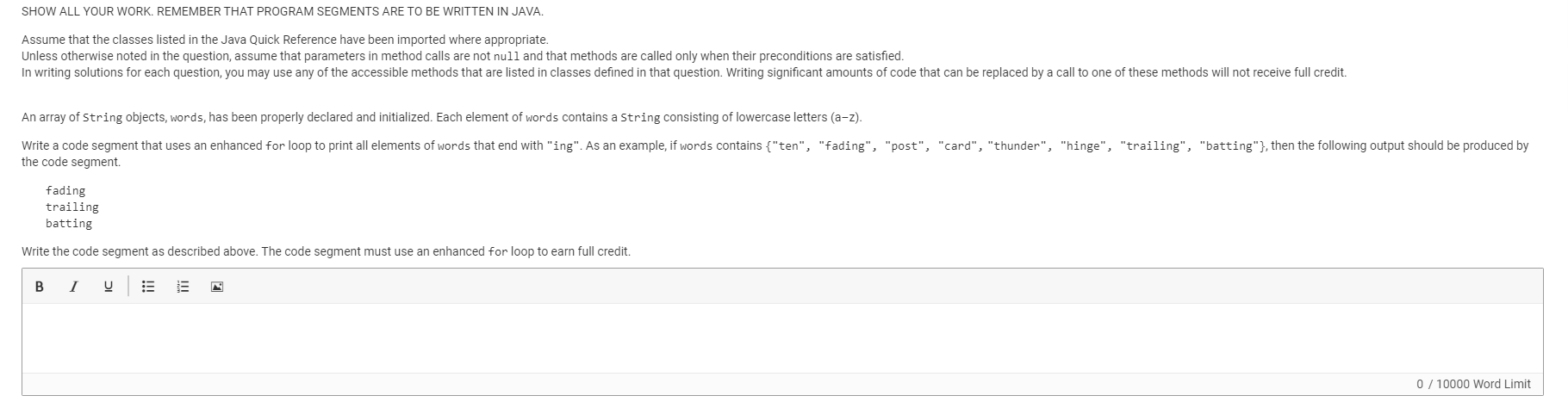The width and height of the screenshot is (1568, 408).
Task: Click the "Write the code segment as described" line
Action: pyautogui.click(x=326, y=251)
